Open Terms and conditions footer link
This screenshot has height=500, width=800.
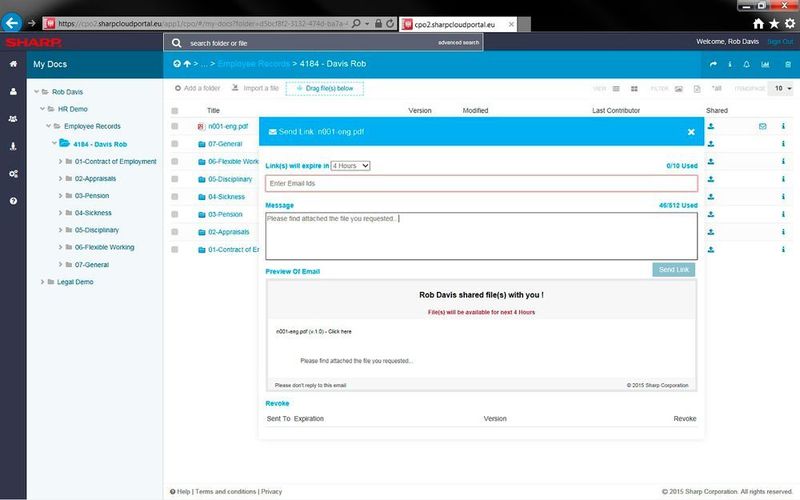click(226, 492)
